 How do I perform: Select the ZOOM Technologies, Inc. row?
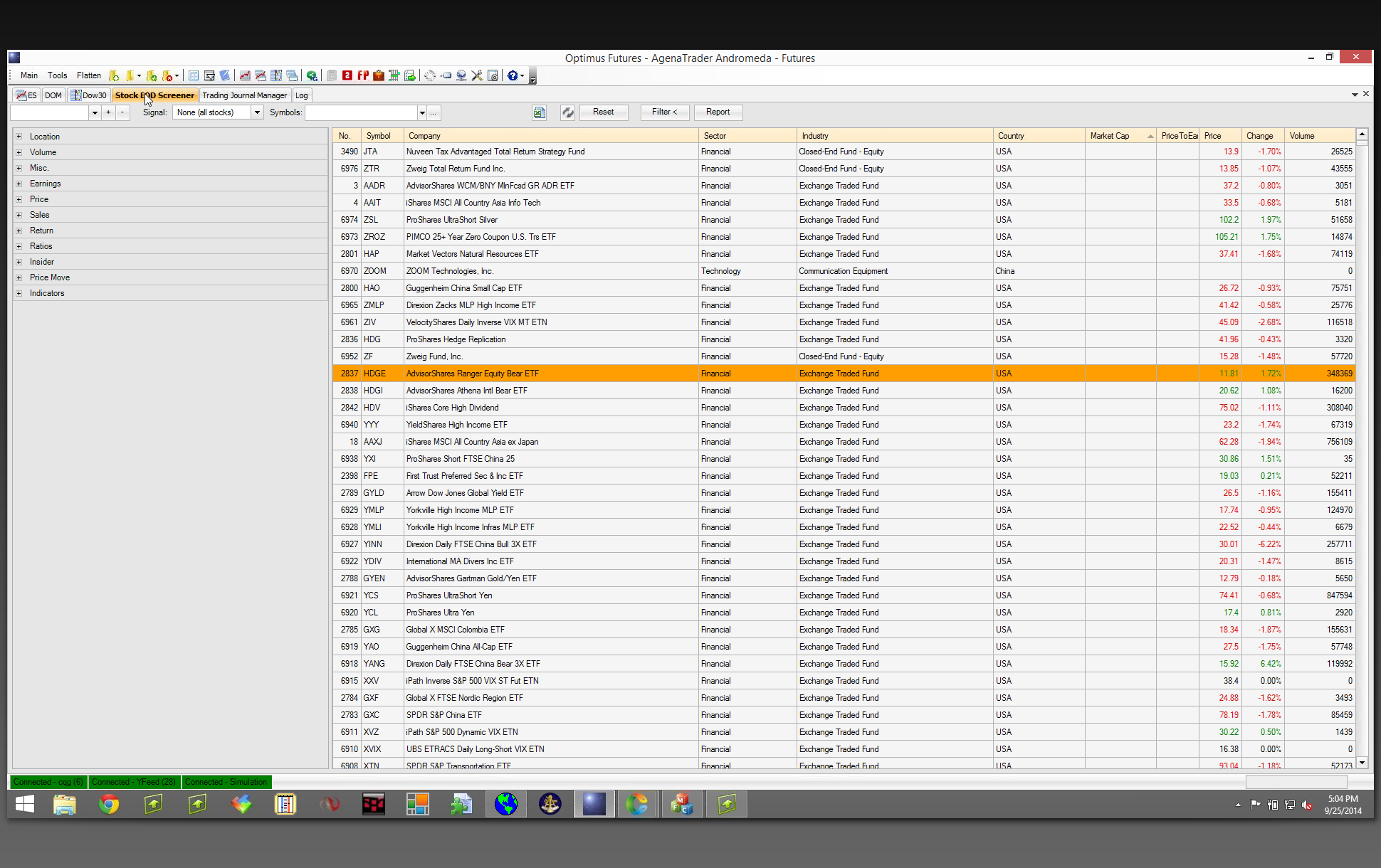pyautogui.click(x=844, y=271)
